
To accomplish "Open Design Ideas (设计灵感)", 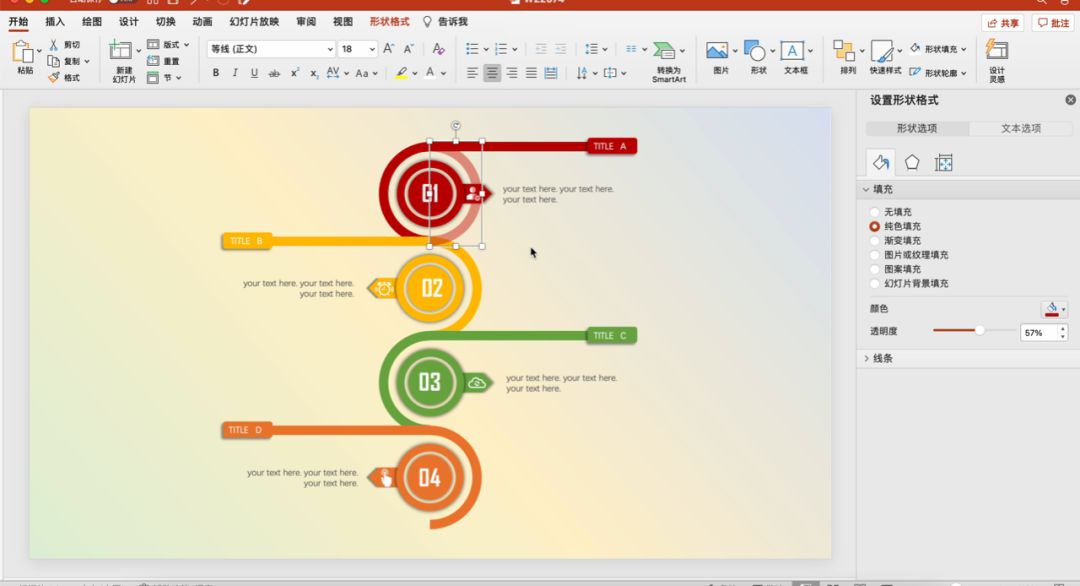I will [x=997, y=50].
